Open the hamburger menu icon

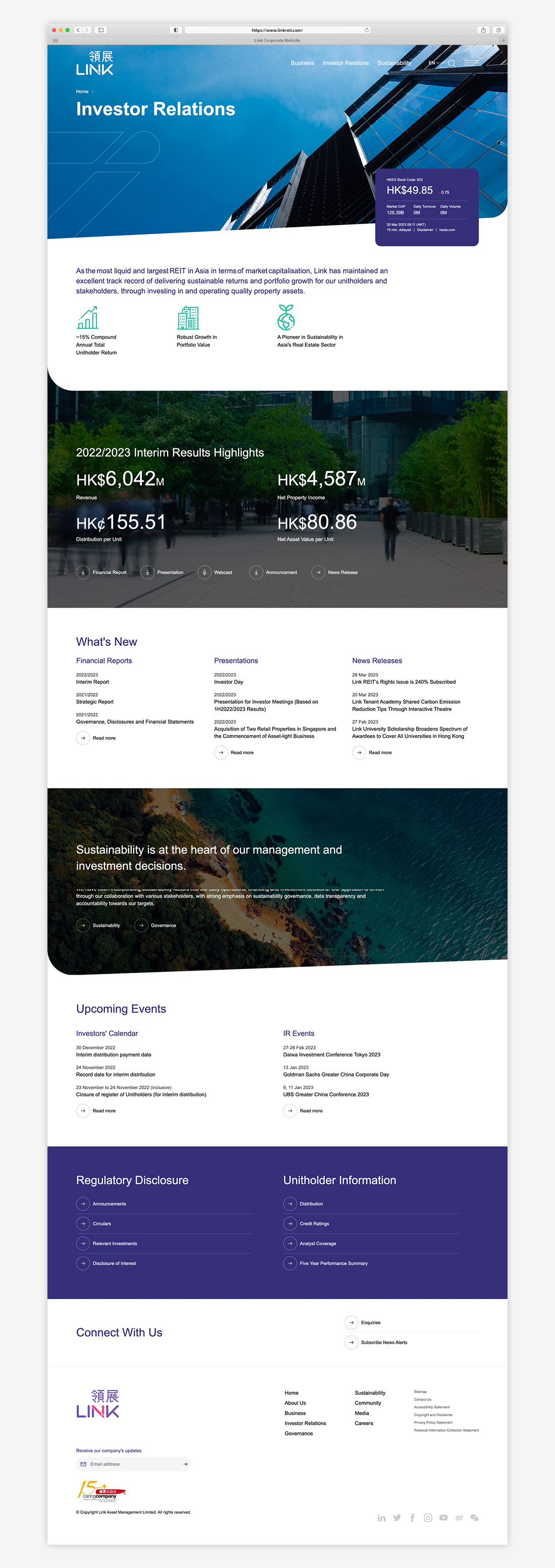(x=472, y=63)
